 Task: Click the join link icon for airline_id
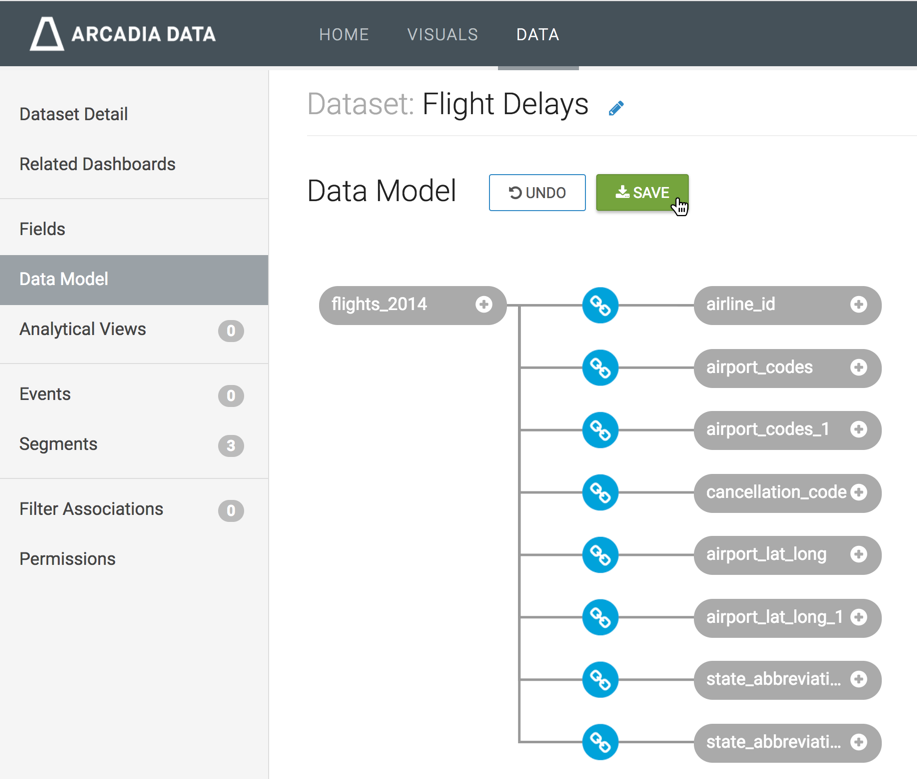click(600, 305)
